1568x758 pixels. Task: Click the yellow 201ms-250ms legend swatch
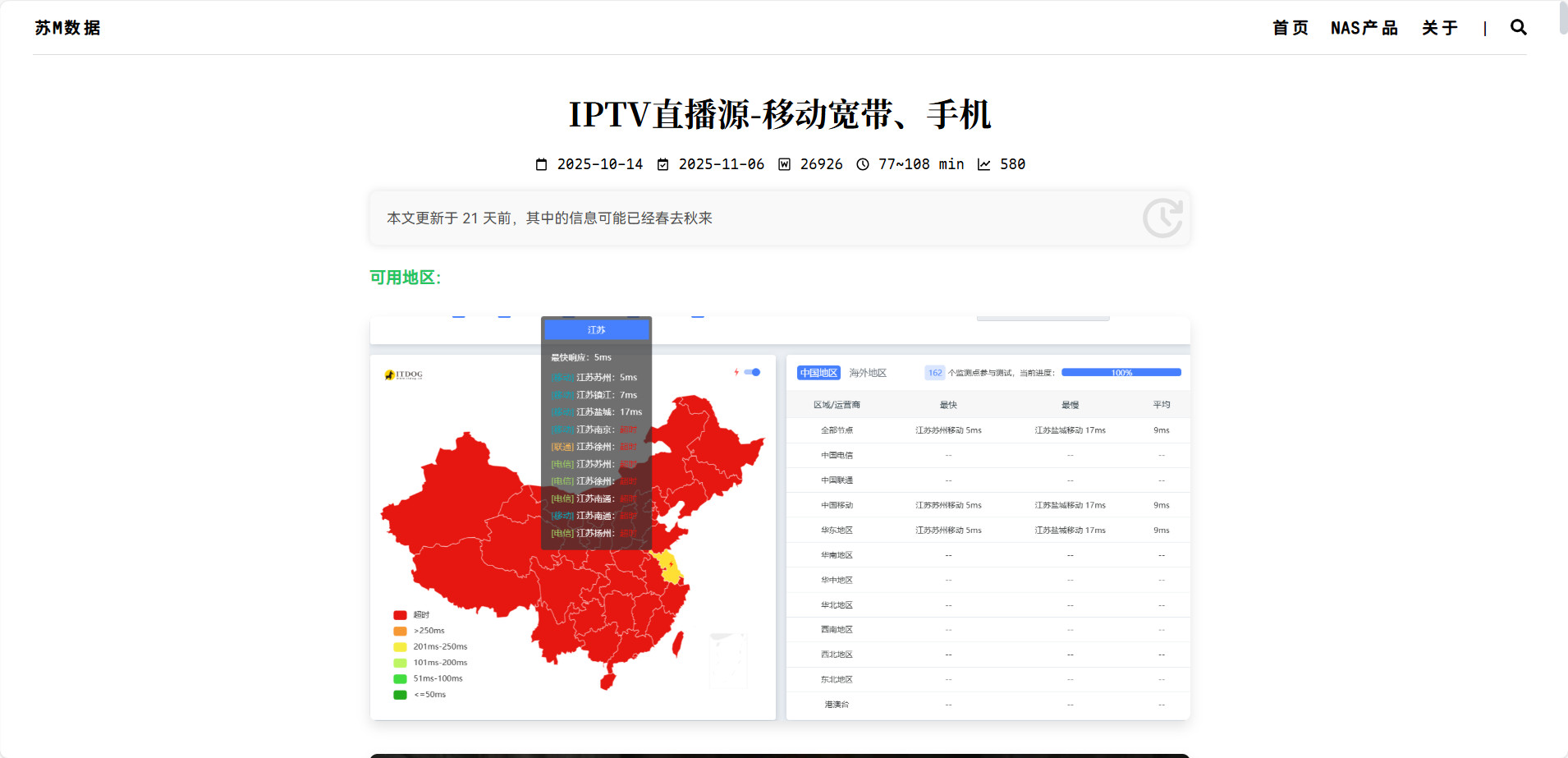[400, 647]
